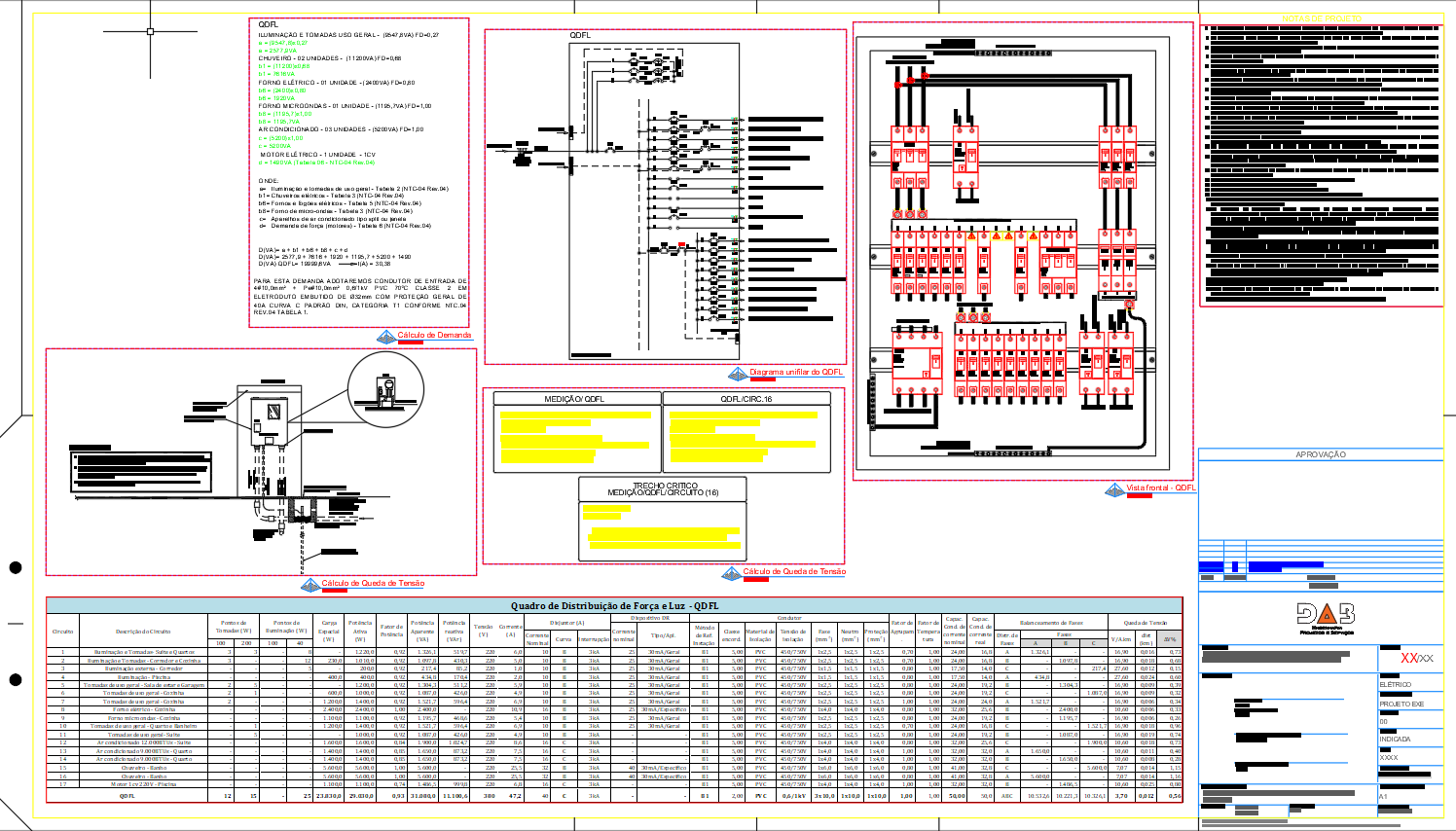This screenshot has height=831, width=1456.
Task: Select the circular detail callout of the meter box
Action: [386, 389]
